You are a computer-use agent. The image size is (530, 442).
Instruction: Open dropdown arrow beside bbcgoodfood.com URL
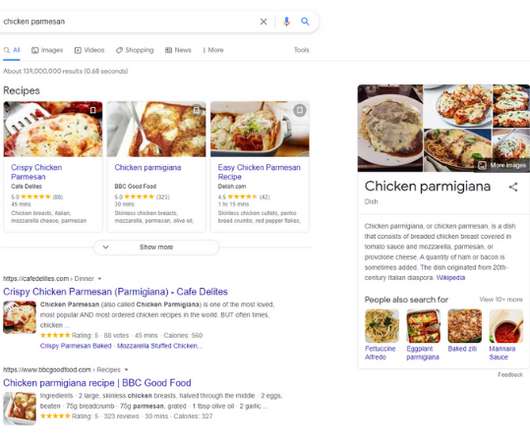[x=126, y=370]
